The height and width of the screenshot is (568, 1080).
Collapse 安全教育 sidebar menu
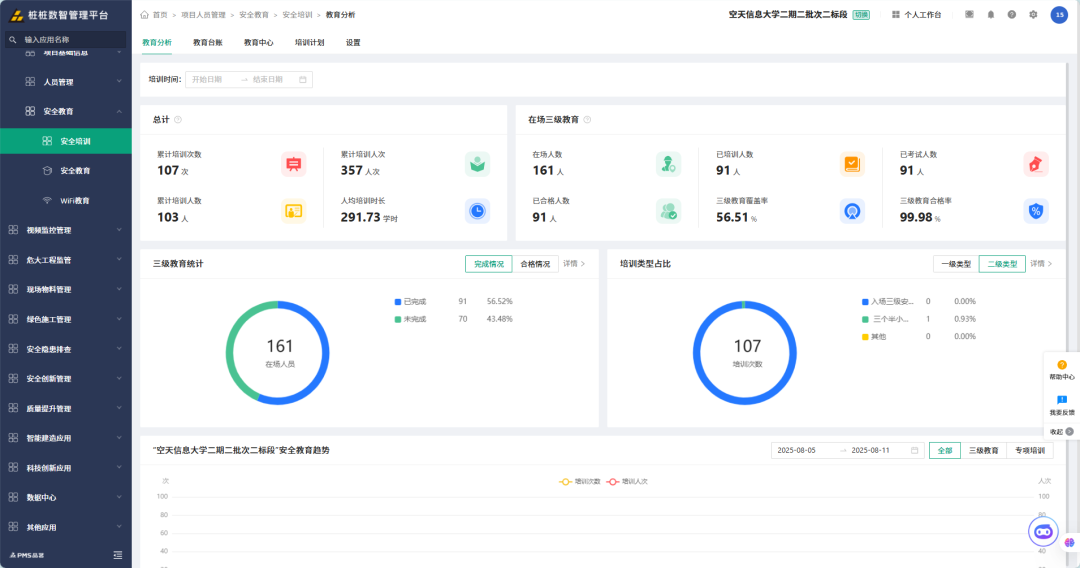click(66, 112)
